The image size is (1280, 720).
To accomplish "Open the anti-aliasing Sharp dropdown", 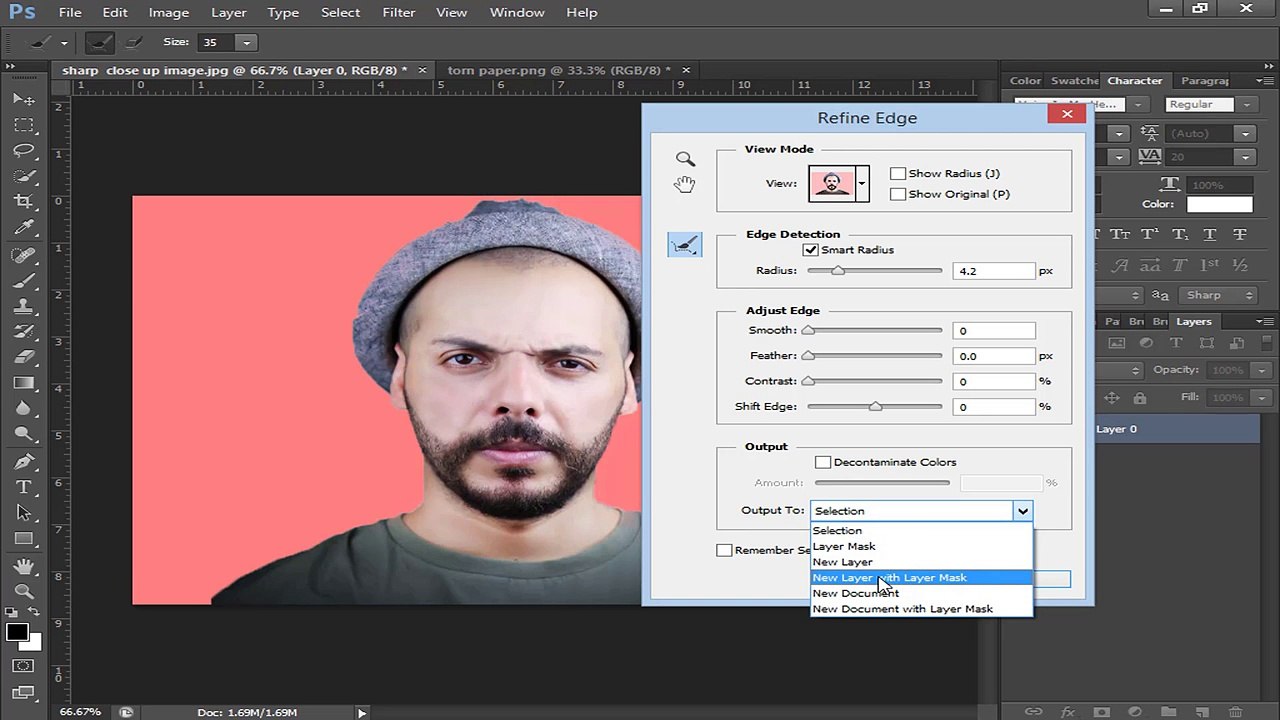I will pyautogui.click(x=1219, y=295).
